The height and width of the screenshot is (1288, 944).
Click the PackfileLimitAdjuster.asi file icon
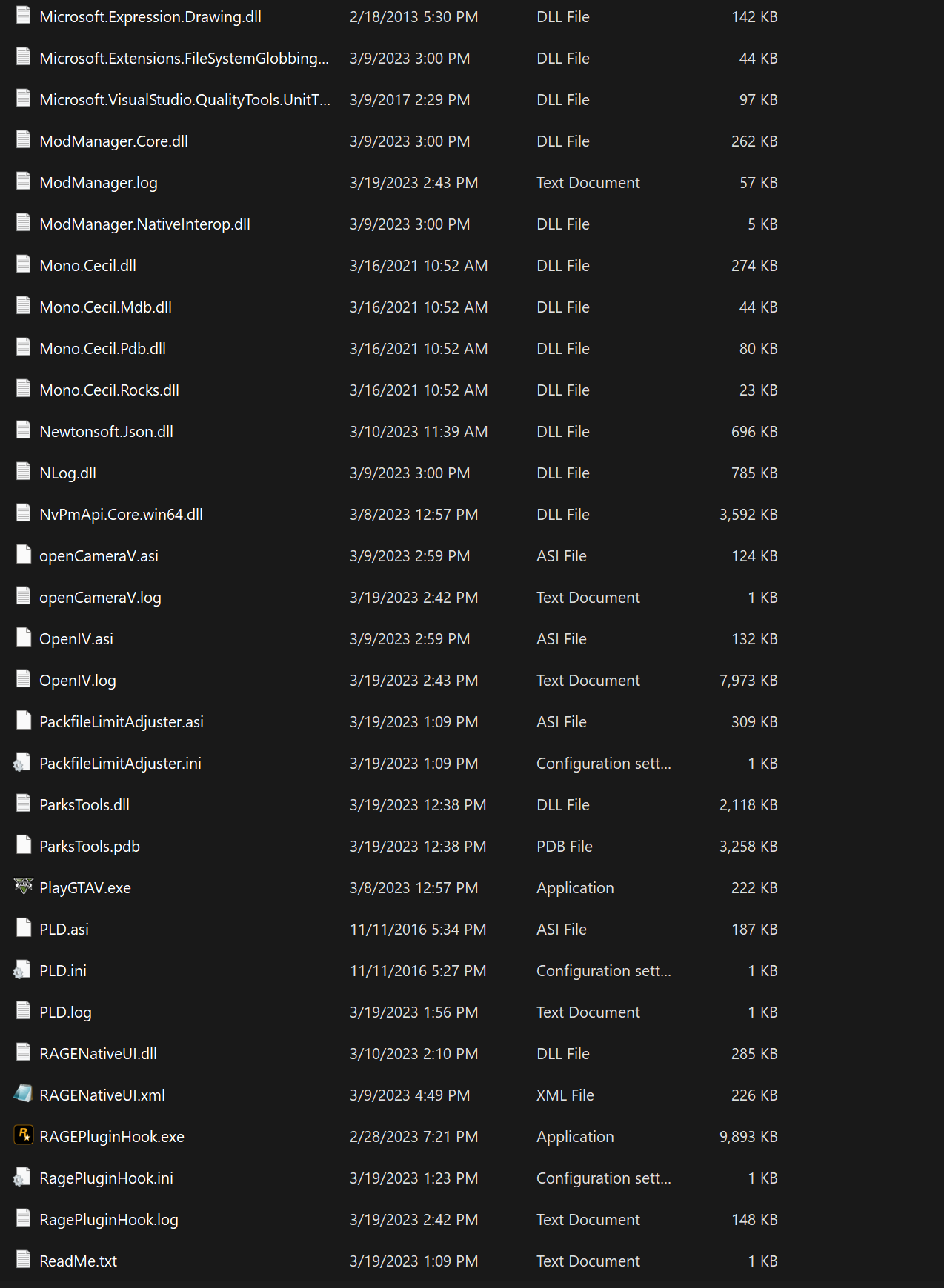24,721
